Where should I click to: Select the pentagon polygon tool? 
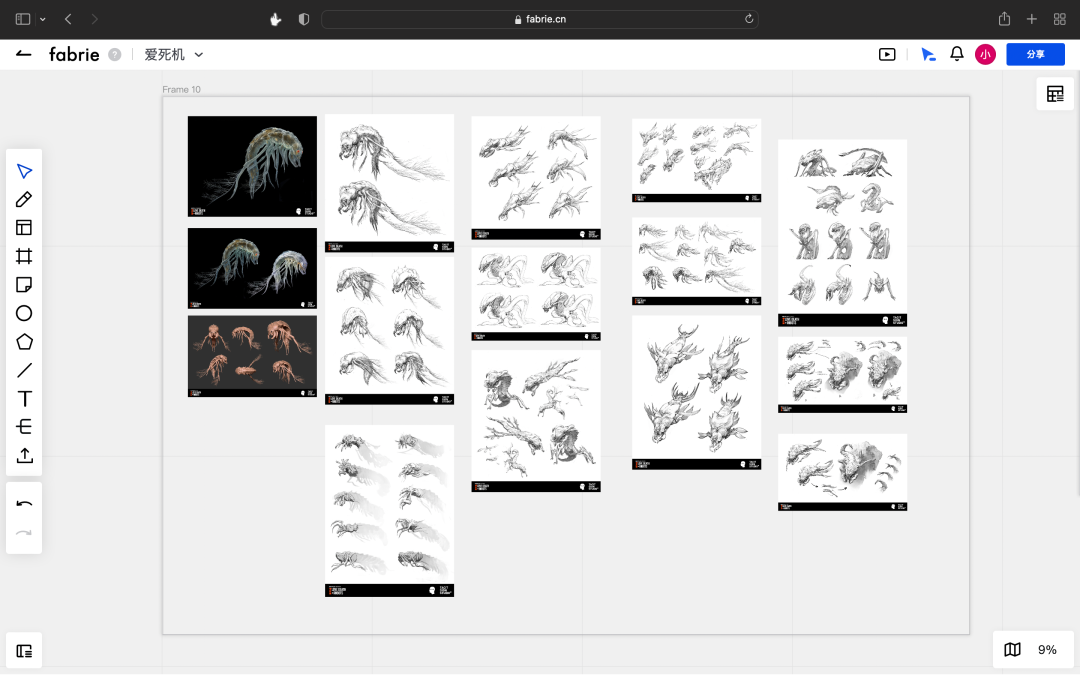24,342
